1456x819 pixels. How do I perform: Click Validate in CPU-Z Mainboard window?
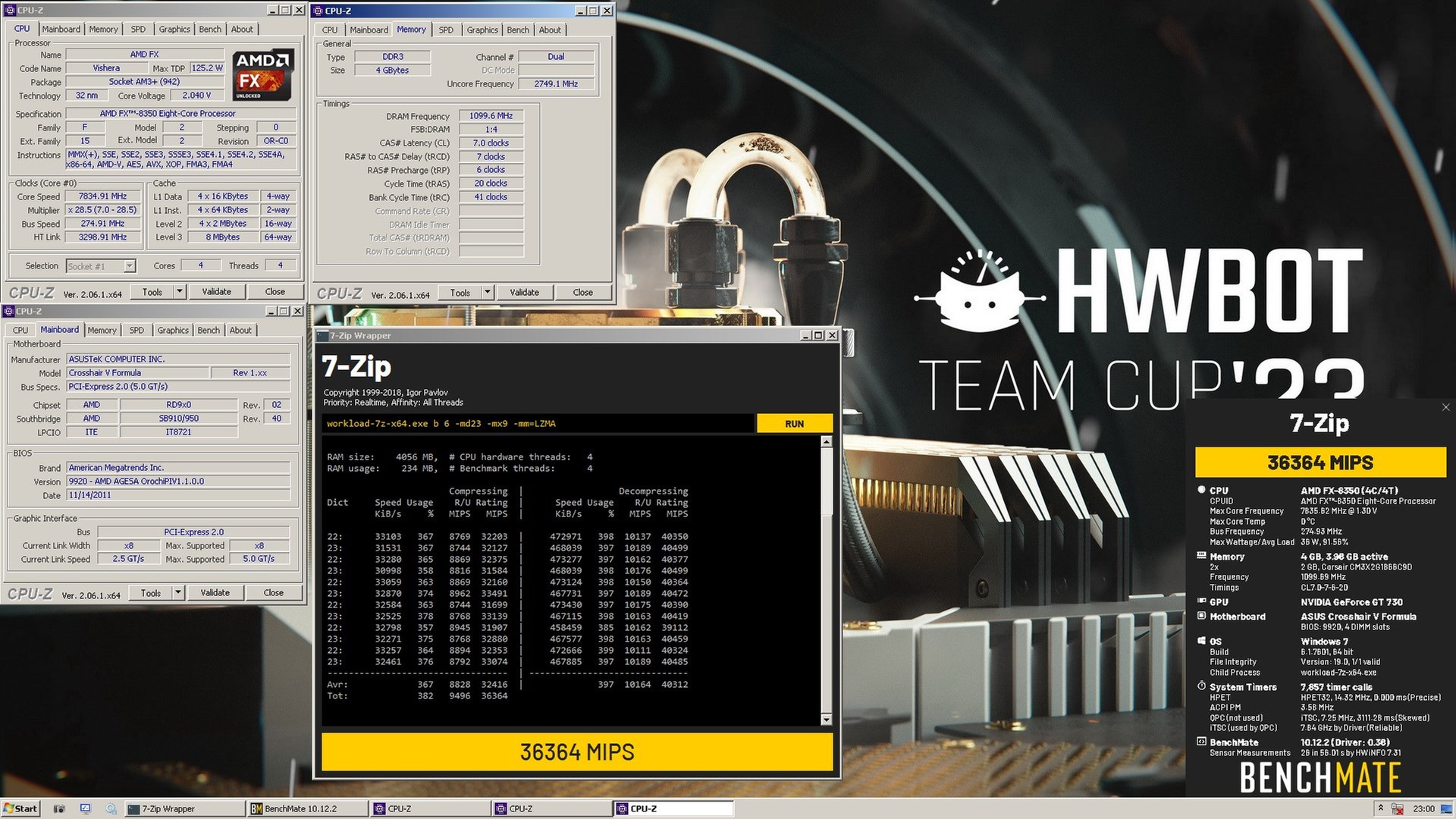click(x=215, y=592)
